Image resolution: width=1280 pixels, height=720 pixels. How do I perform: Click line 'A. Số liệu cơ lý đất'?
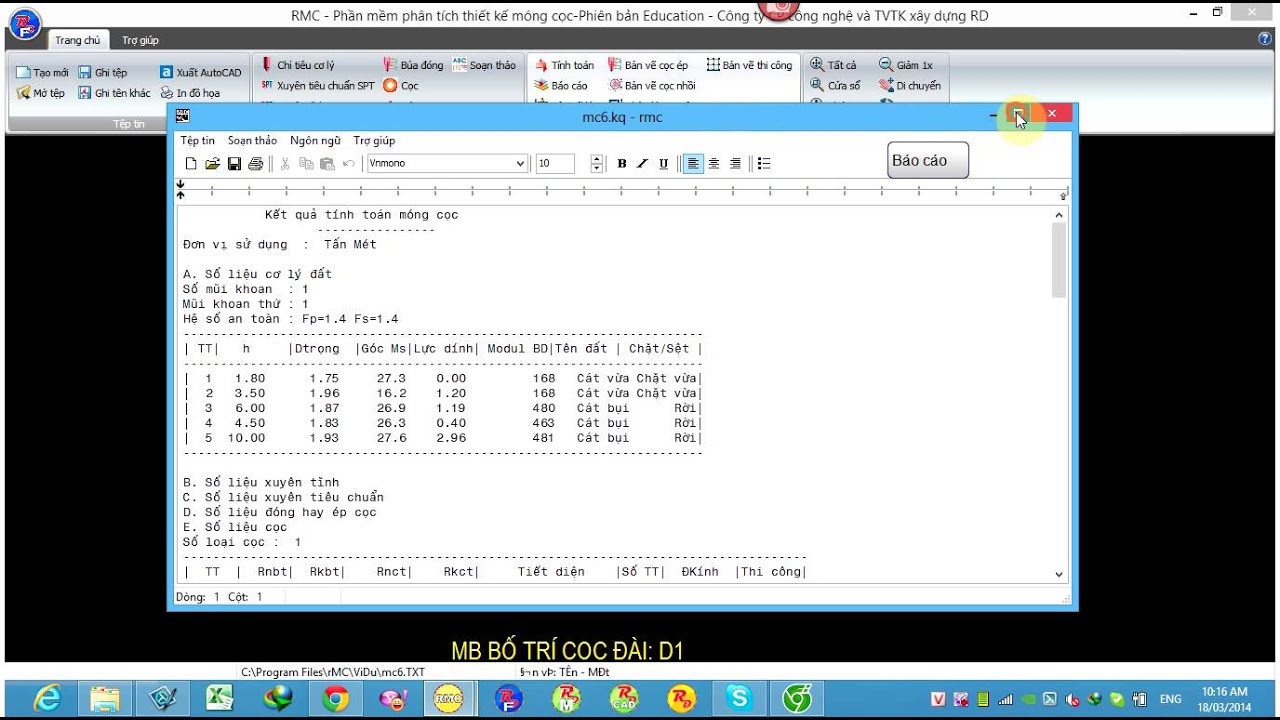tap(257, 274)
